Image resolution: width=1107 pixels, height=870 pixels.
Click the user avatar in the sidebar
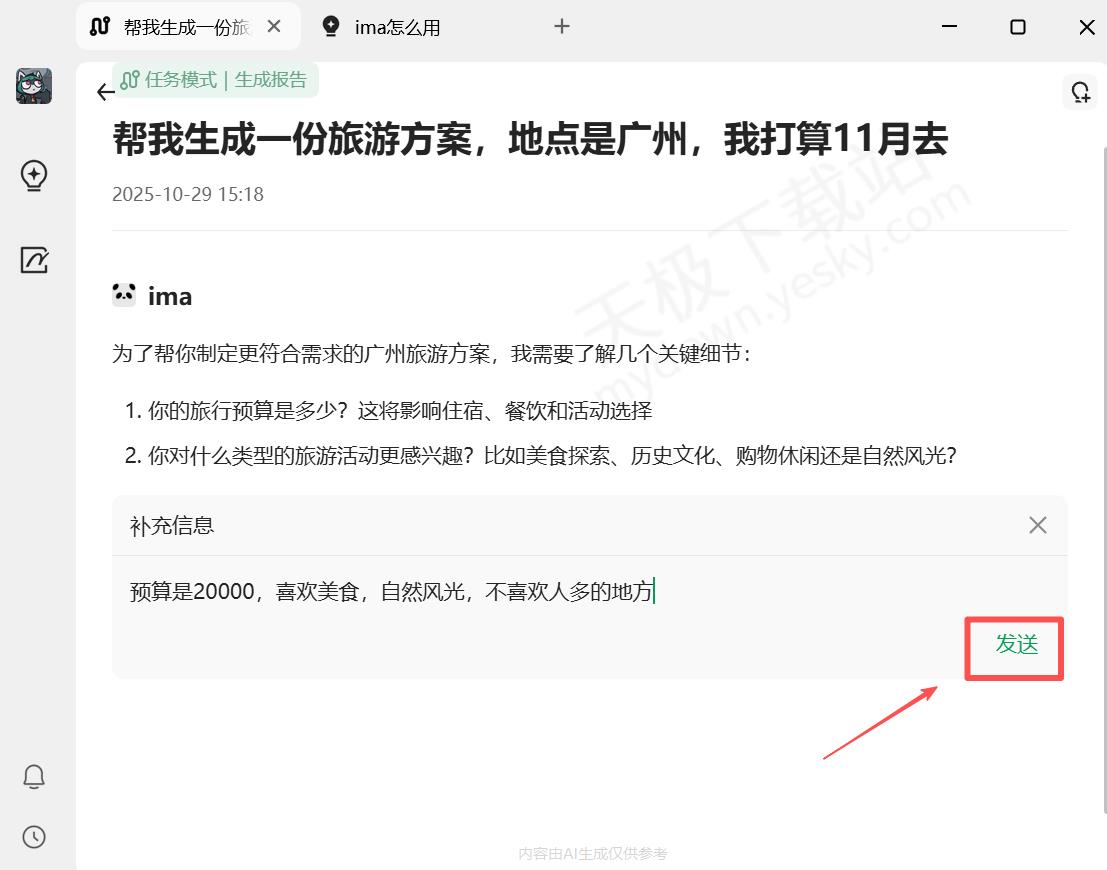point(34,86)
